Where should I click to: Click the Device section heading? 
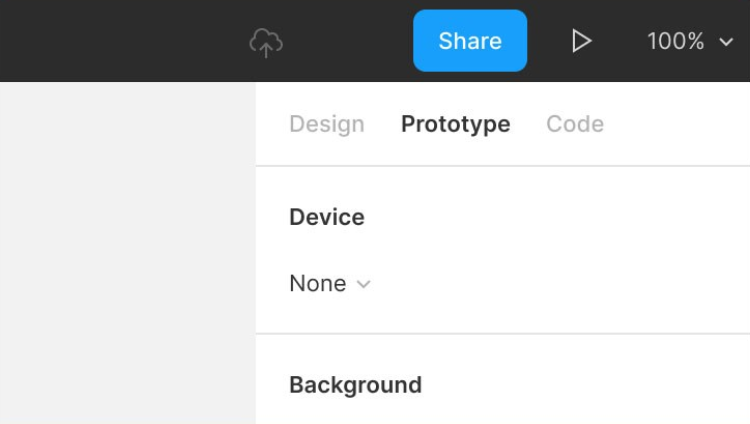click(327, 217)
